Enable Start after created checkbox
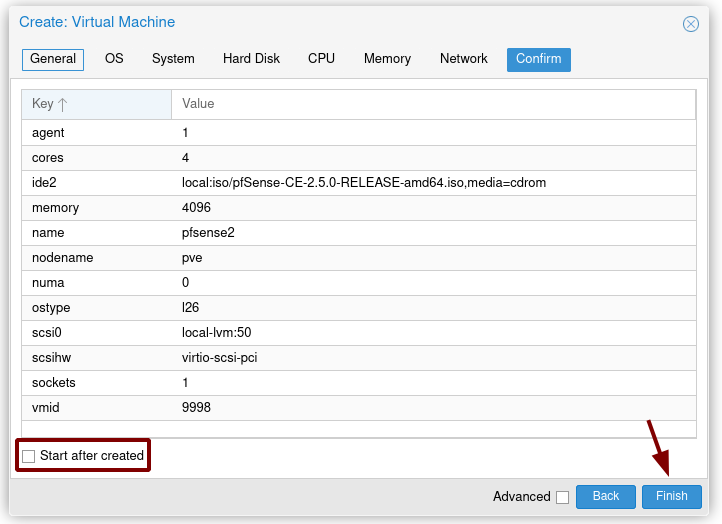This screenshot has height=524, width=722. pyautogui.click(x=29, y=456)
